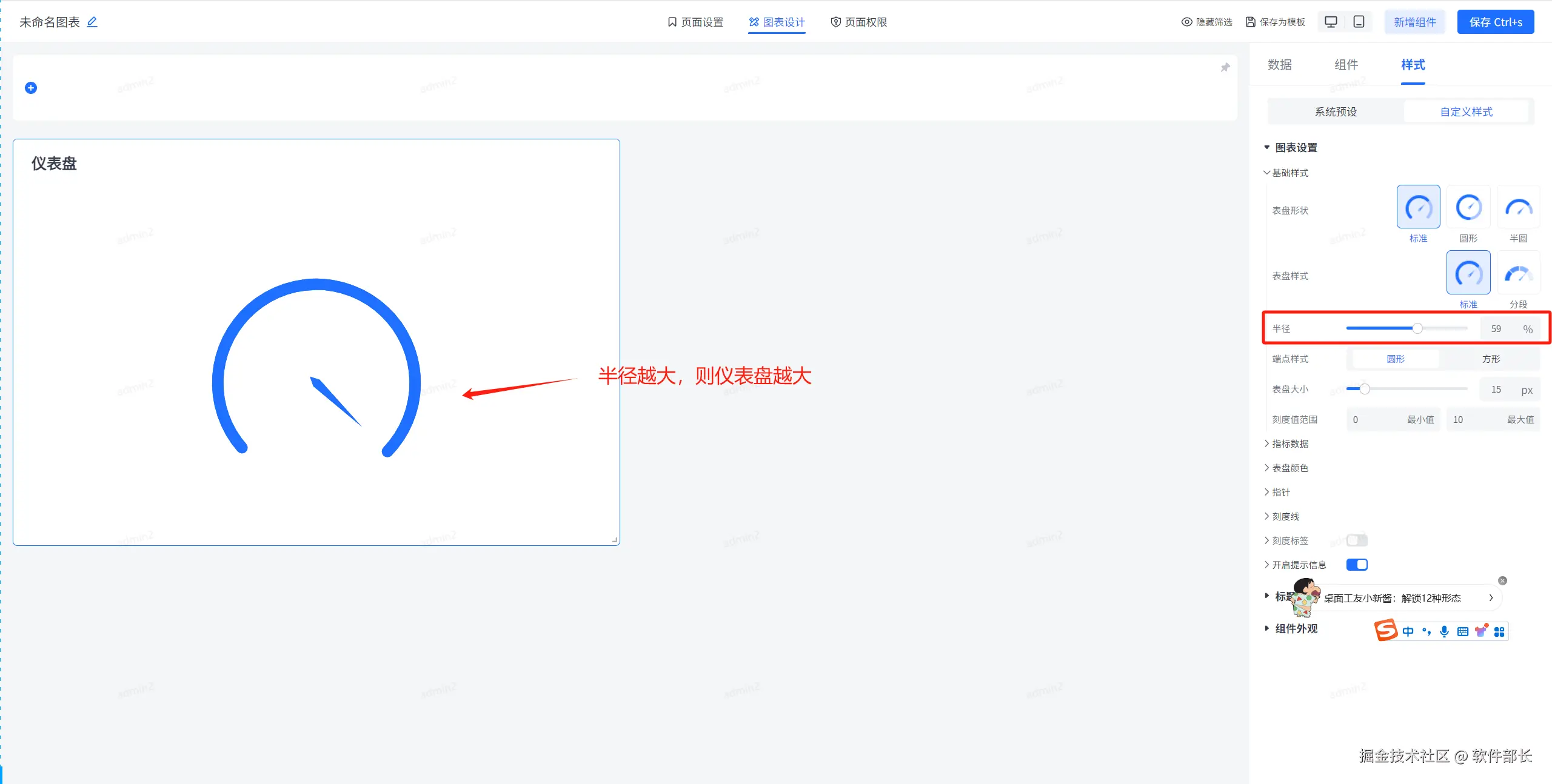
Task: Select the 圆形 gauge shape icon
Action: (1468, 207)
